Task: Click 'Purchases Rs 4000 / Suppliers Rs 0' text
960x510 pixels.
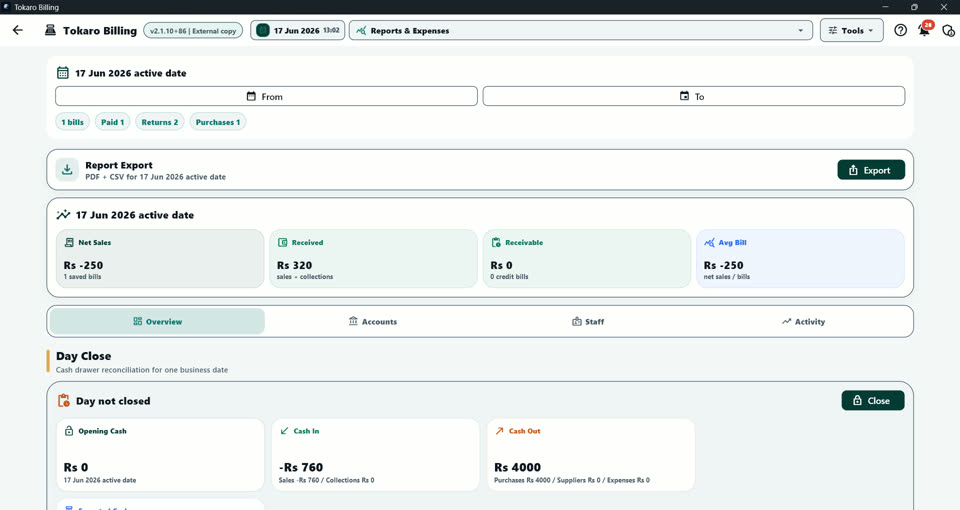Action: 547,480
